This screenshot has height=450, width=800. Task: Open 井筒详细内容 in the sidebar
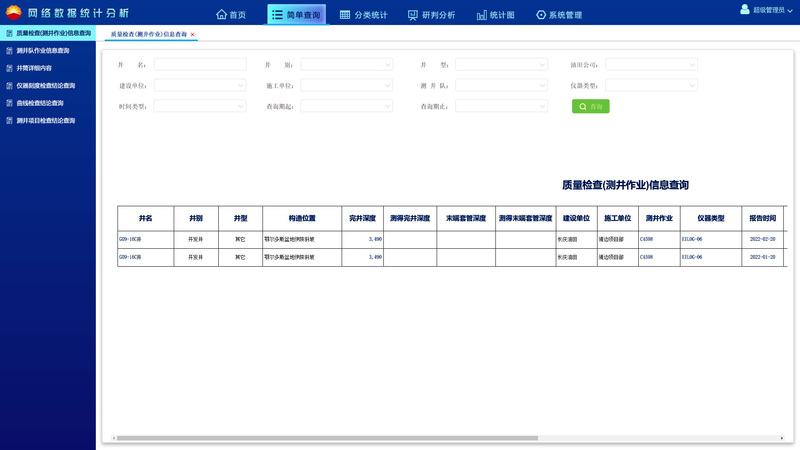tap(34, 68)
